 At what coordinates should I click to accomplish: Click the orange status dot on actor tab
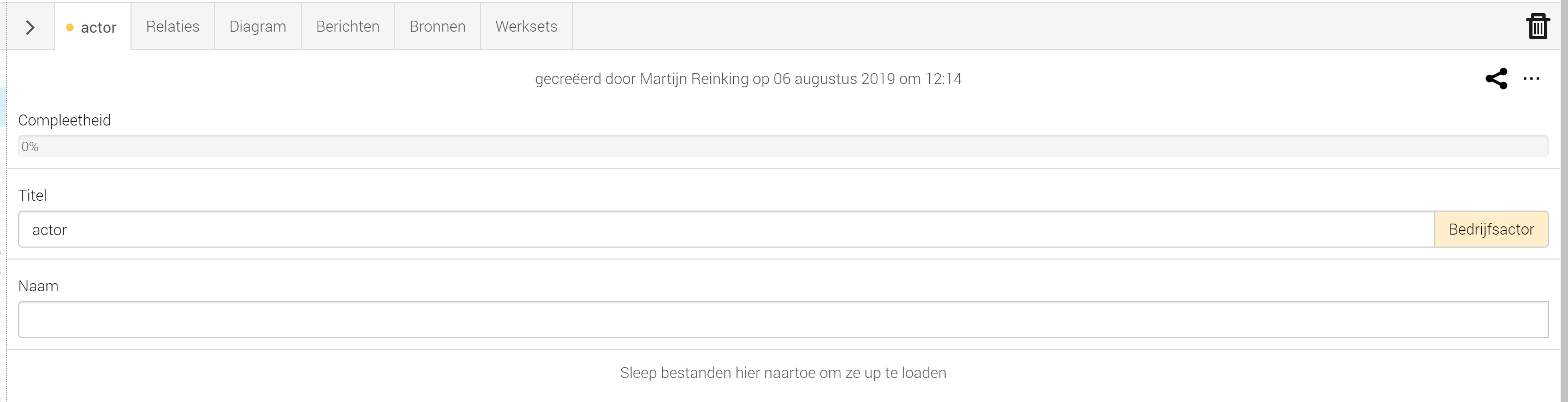click(69, 27)
